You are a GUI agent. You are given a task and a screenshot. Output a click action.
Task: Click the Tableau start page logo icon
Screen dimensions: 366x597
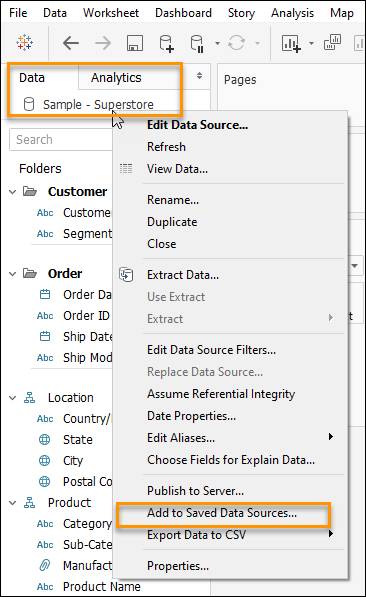25,42
